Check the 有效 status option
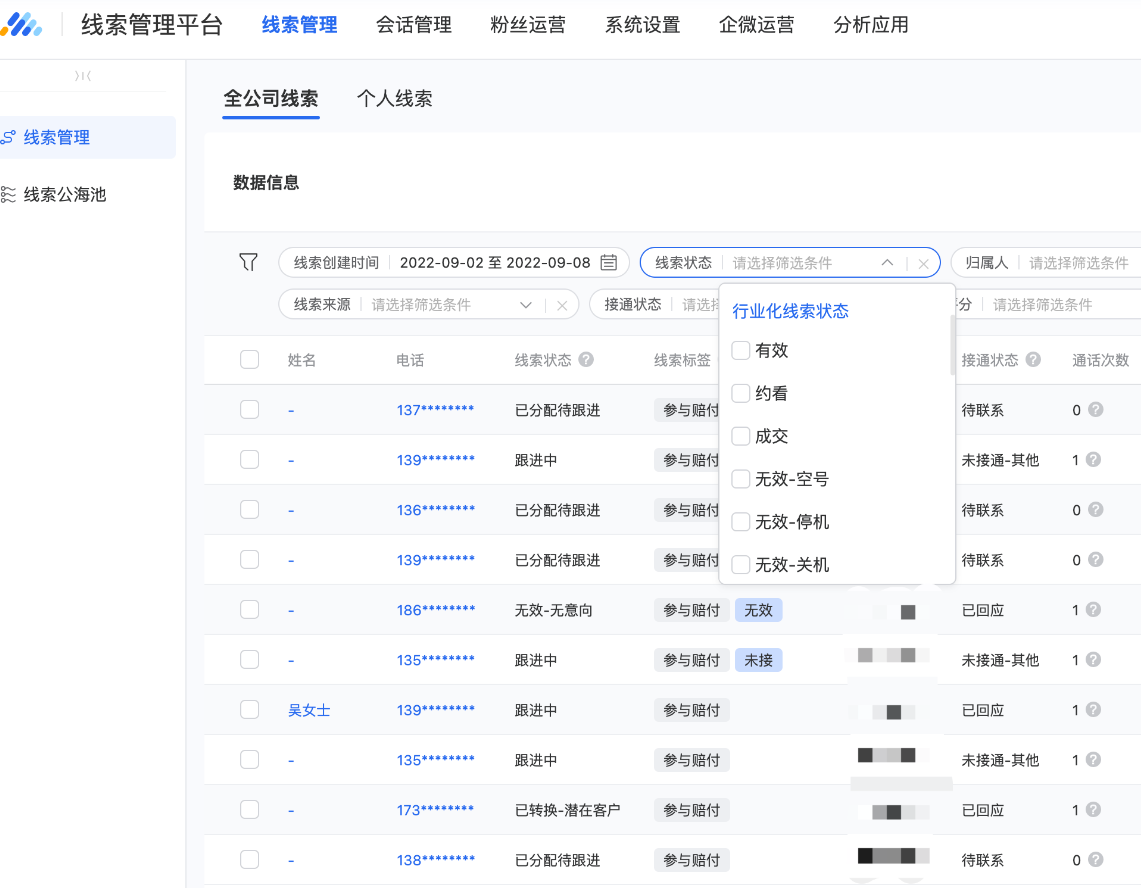Viewport: 1141px width, 888px height. click(x=741, y=350)
